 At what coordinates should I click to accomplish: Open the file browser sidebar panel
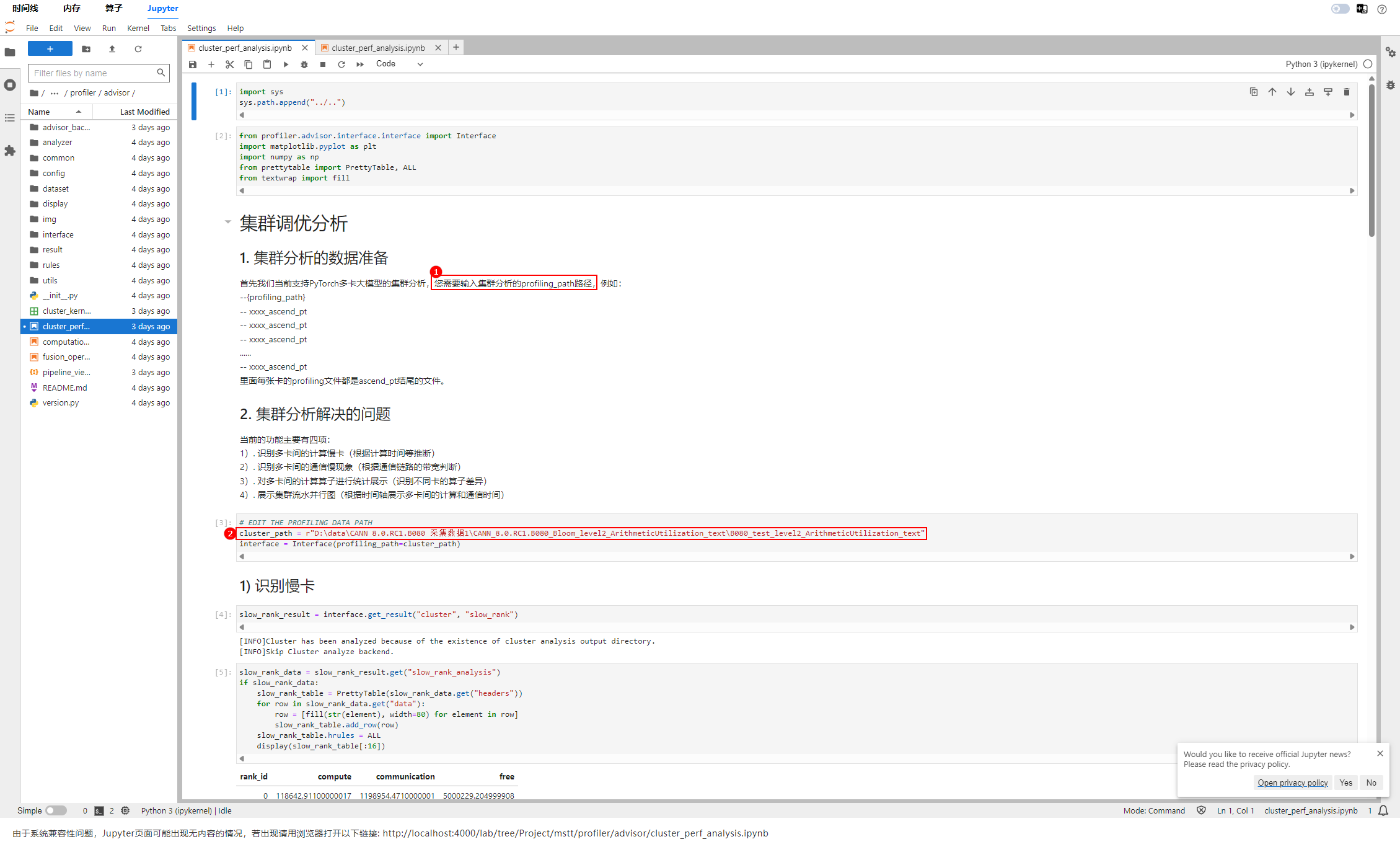pyautogui.click(x=10, y=52)
